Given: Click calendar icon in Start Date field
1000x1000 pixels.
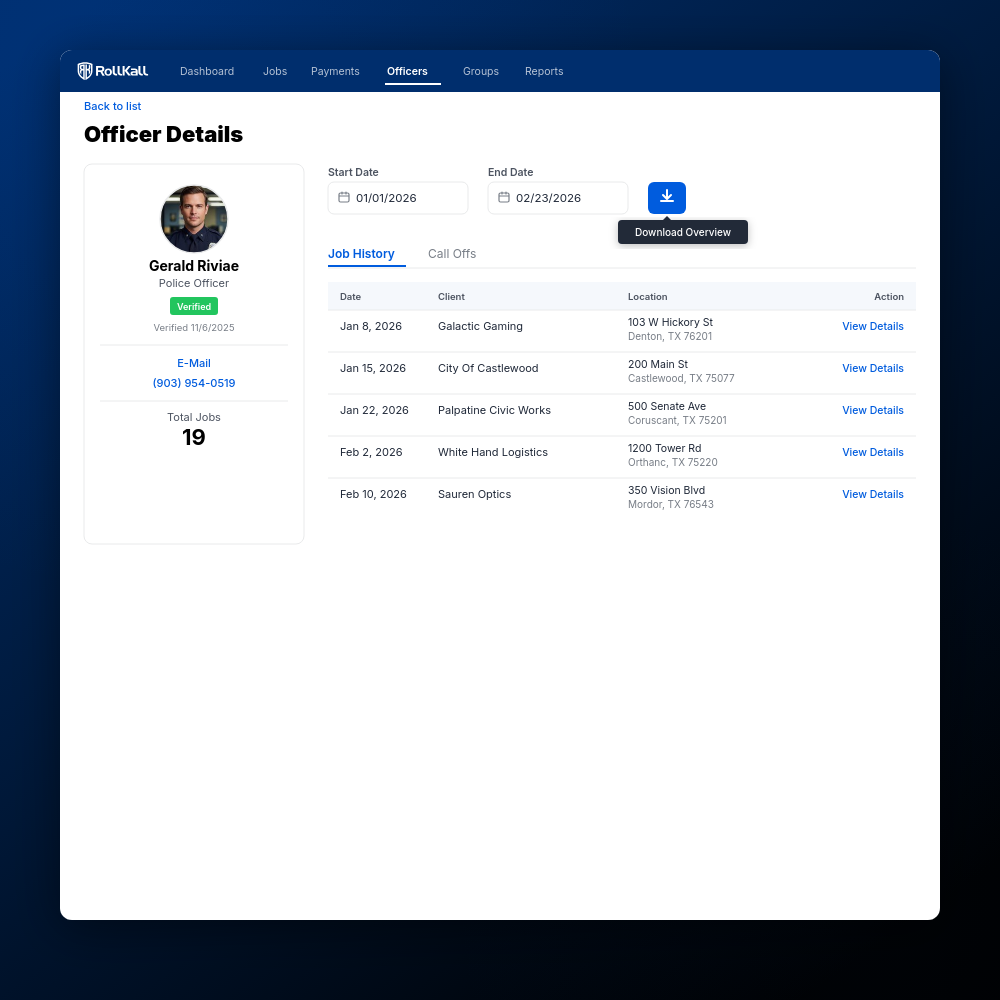Looking at the screenshot, I should [344, 198].
